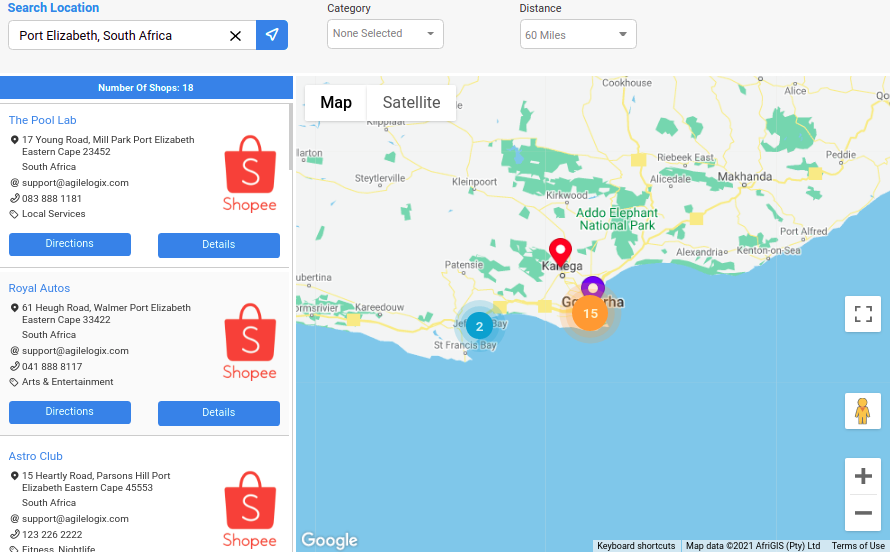Open the Distance 60 Miles dropdown
This screenshot has height=552, width=890.
[578, 35]
